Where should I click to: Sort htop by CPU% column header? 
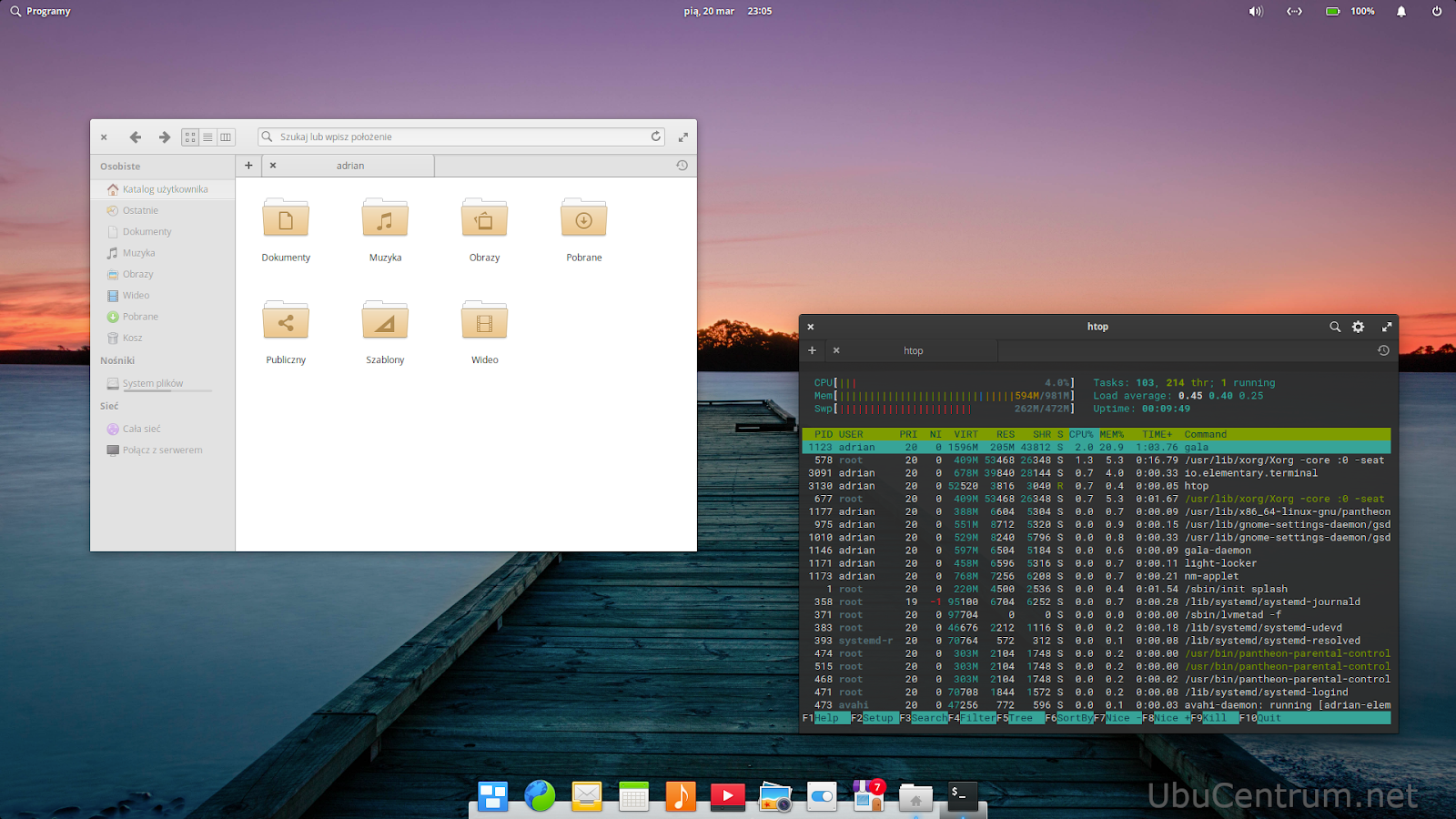1081,434
